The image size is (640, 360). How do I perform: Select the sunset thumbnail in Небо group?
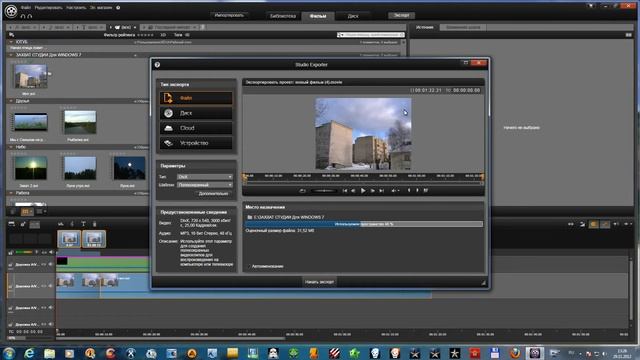31,168
